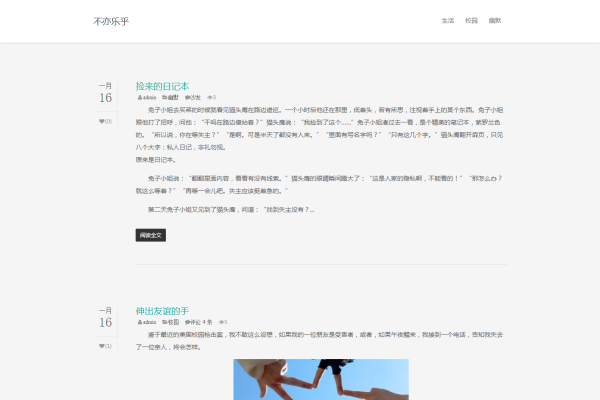The image size is (600, 400).
Task: Click the hands photo thumbnail in second post
Action: pyautogui.click(x=300, y=380)
